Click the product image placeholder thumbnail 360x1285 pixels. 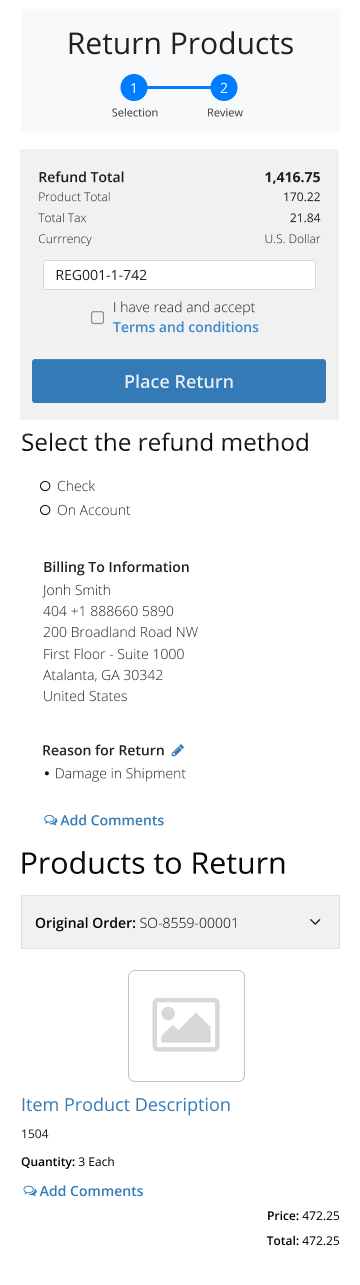click(x=186, y=1026)
